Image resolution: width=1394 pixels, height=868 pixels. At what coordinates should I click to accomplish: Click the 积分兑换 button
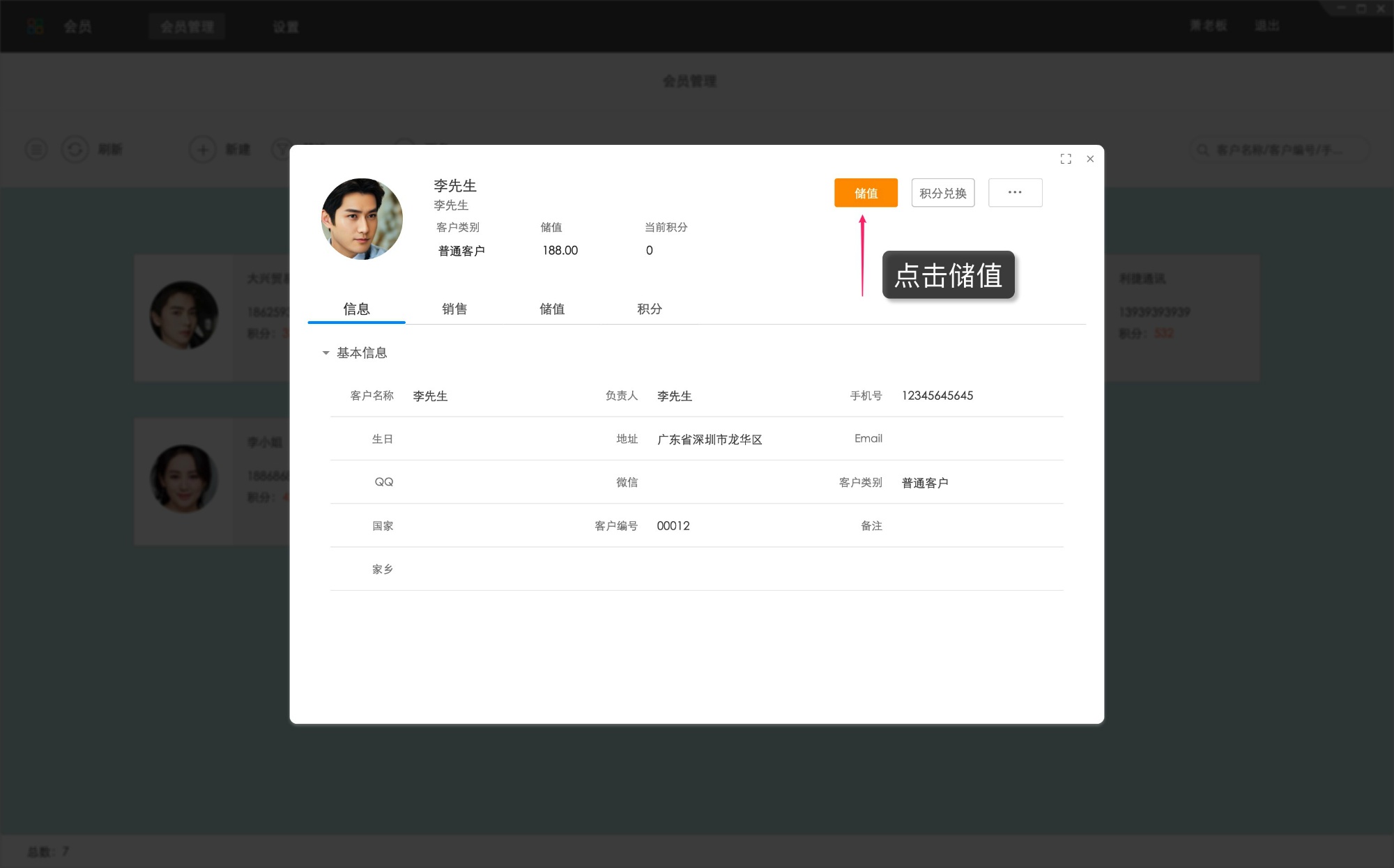pyautogui.click(x=942, y=192)
